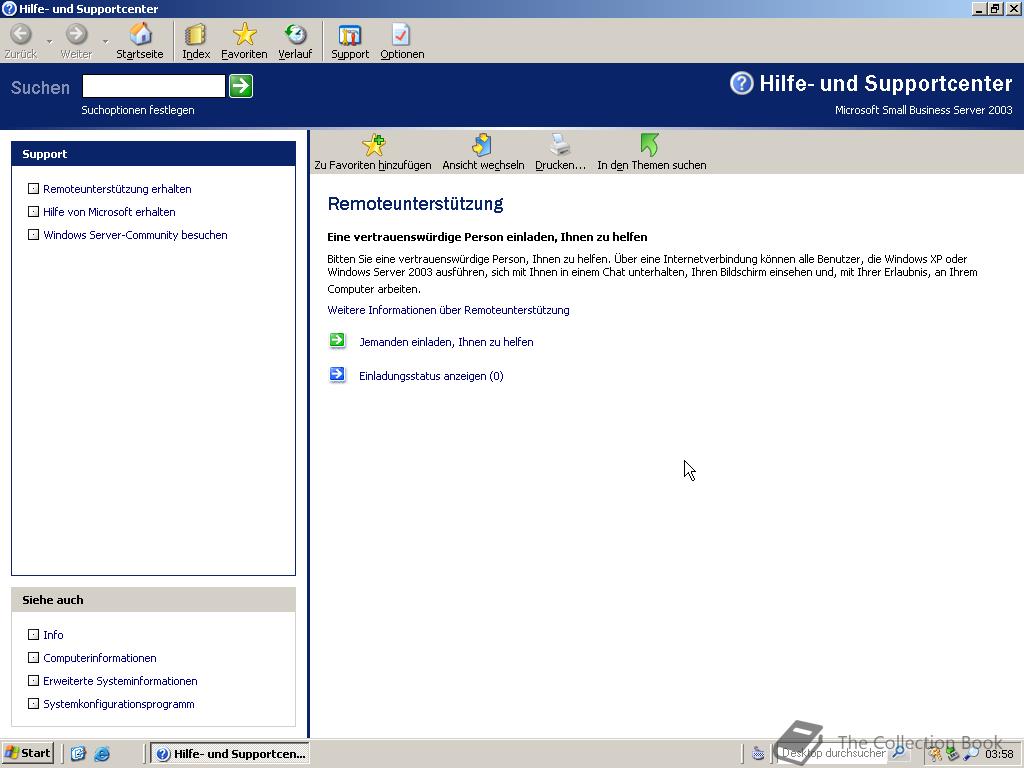1024x768 pixels.
Task: Open Weitere Informationen über Remoteunterstützung link
Action: pyautogui.click(x=448, y=310)
